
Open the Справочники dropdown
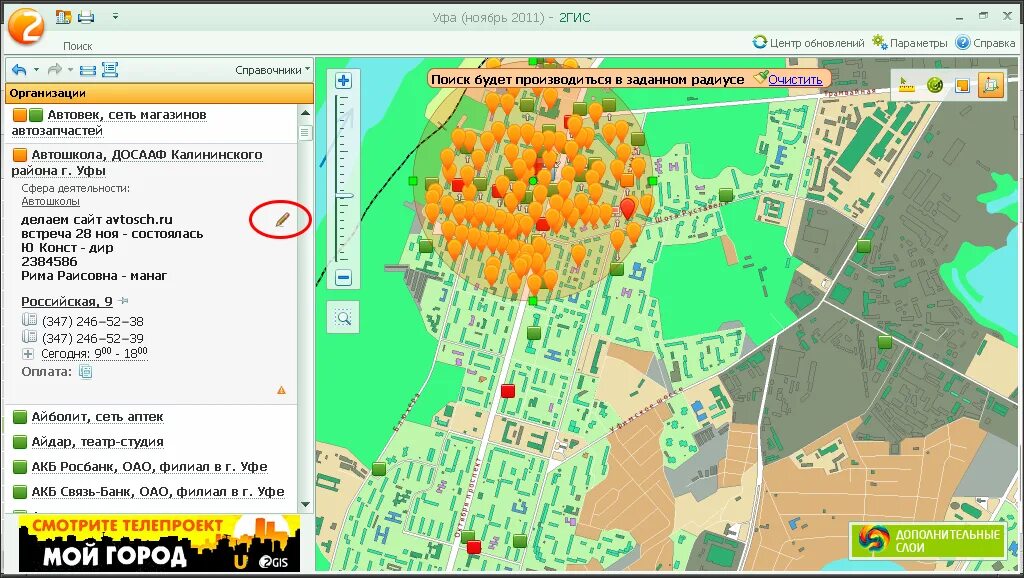[x=272, y=70]
